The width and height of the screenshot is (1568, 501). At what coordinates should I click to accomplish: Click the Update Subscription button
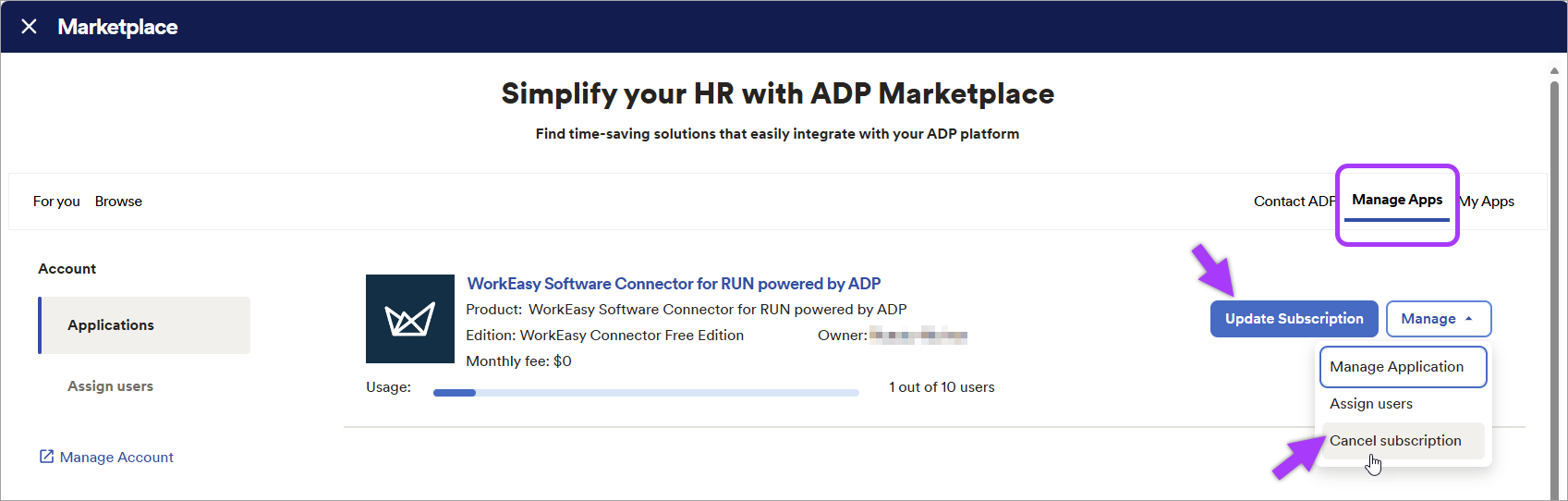[1295, 319]
